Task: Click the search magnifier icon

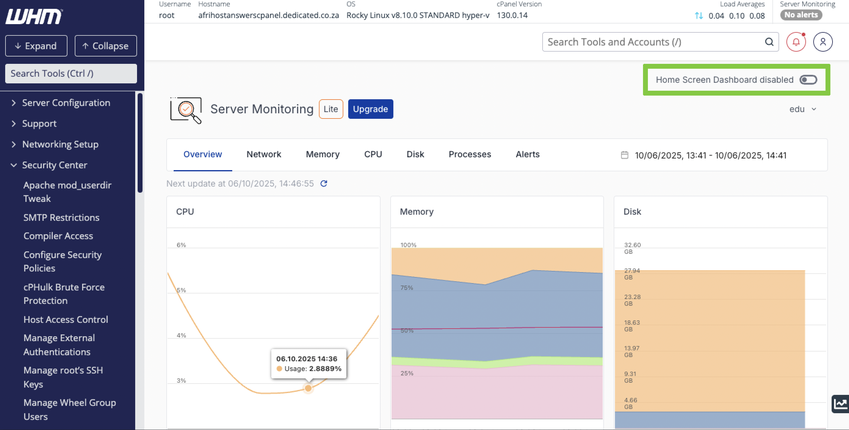Action: 769,42
